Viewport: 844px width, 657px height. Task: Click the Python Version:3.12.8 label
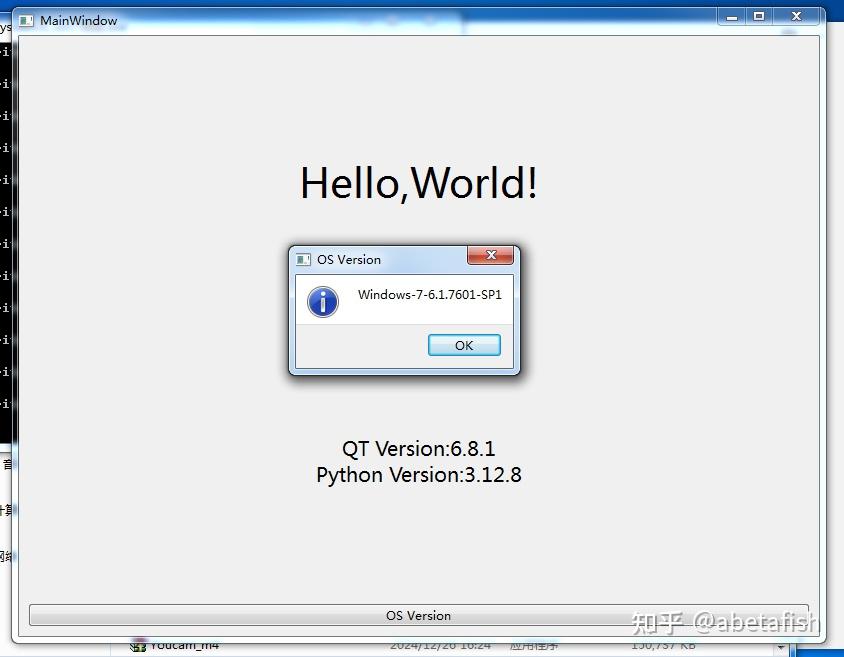click(x=419, y=475)
